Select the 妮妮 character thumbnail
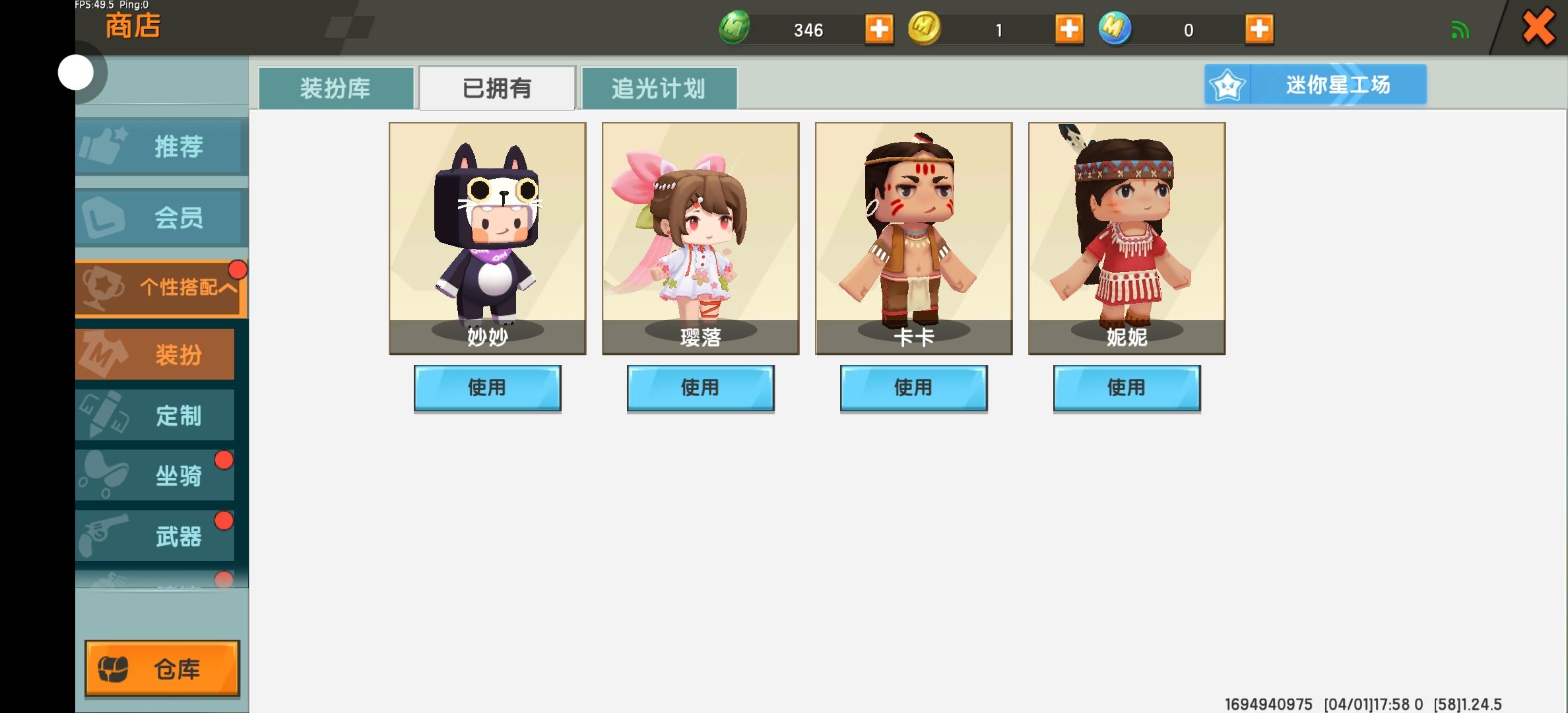The height and width of the screenshot is (713, 1568). [x=1127, y=238]
